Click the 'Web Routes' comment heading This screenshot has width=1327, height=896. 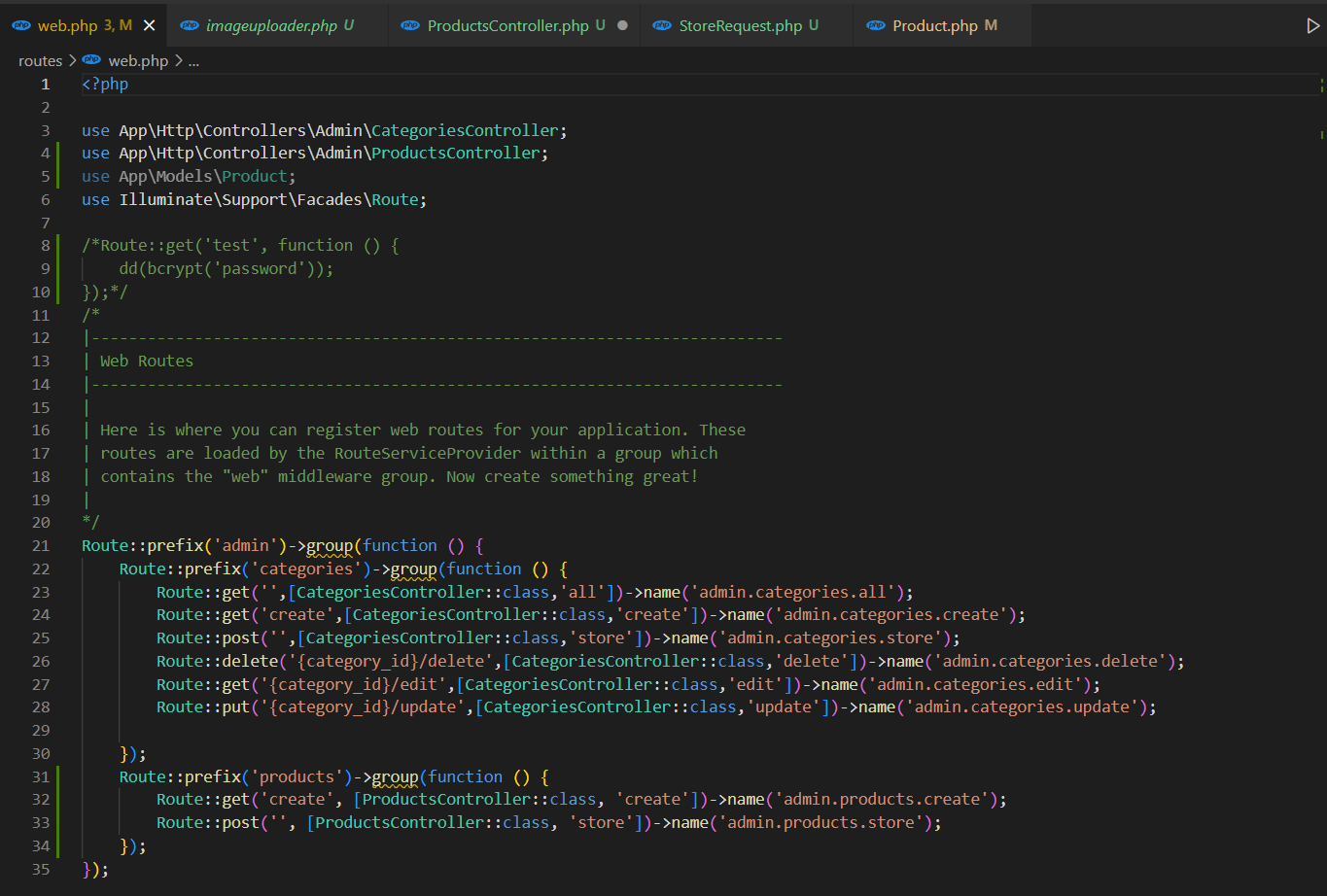tap(147, 361)
